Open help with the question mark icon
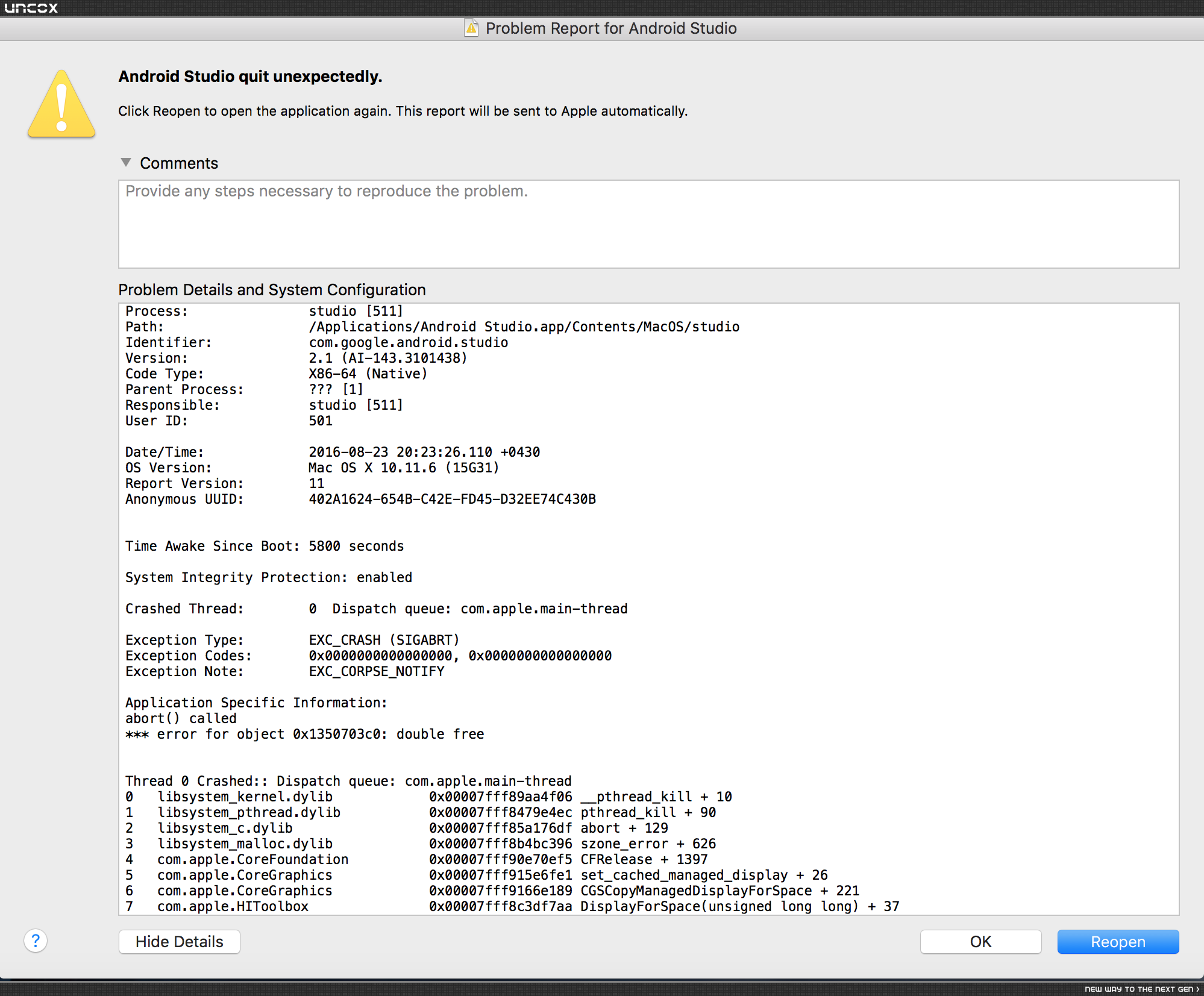 pos(36,941)
